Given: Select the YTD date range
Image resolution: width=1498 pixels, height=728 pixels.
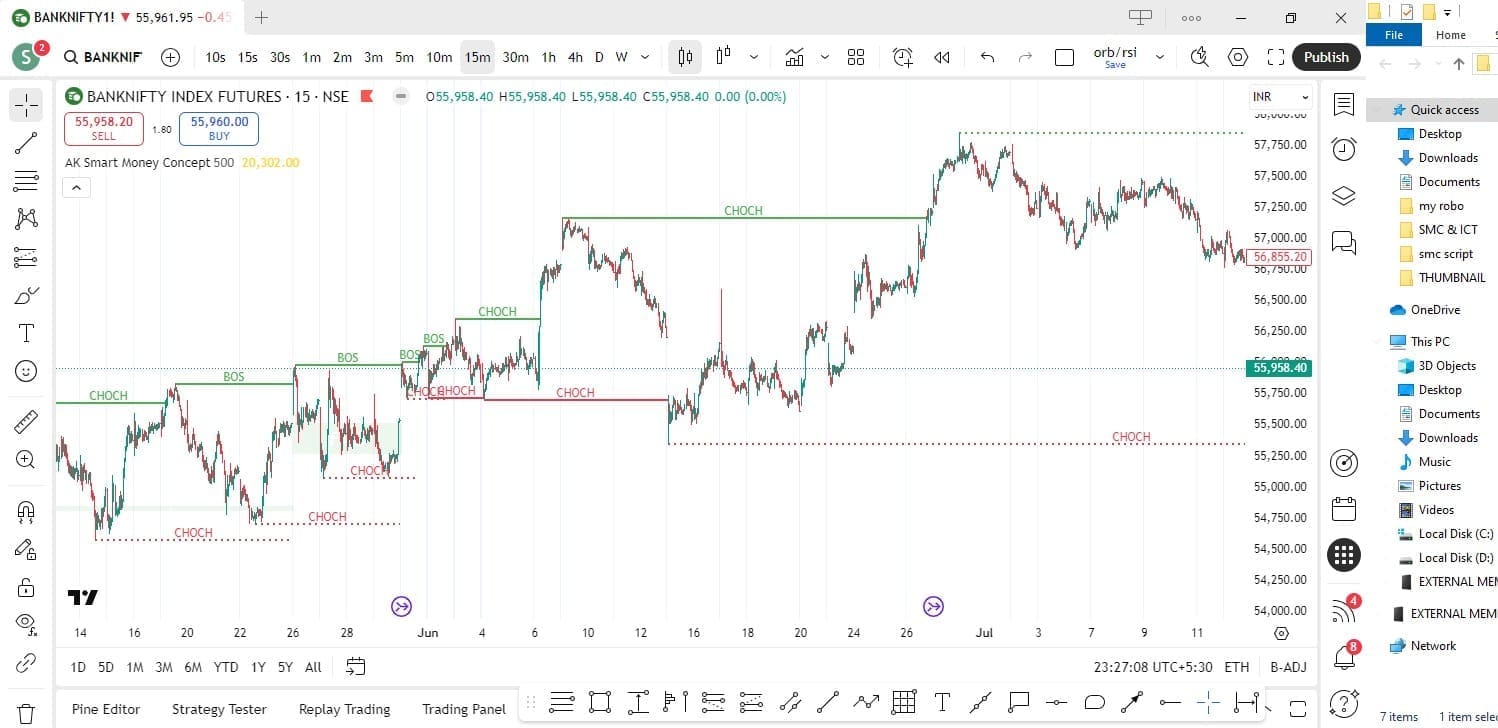Looking at the screenshot, I should [225, 667].
